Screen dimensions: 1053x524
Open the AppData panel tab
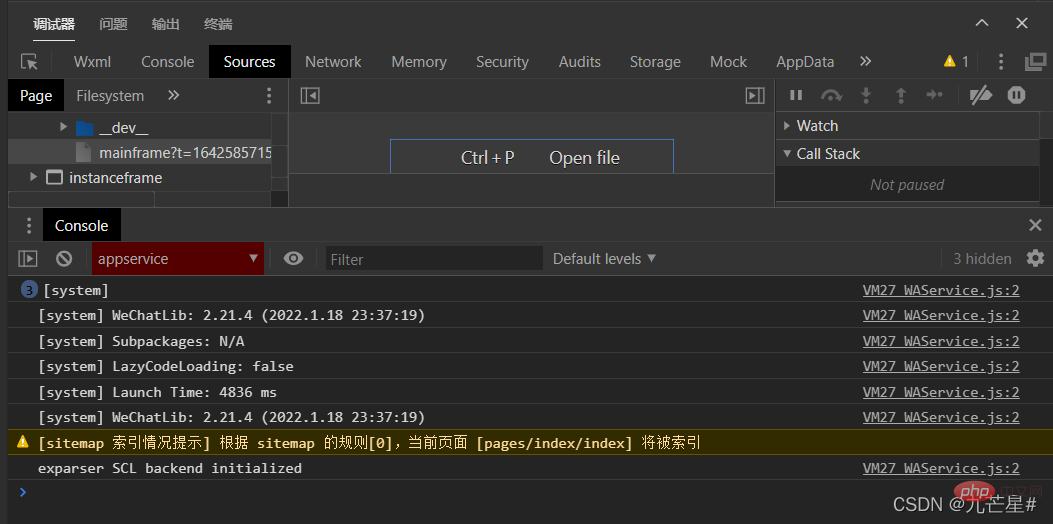(805, 62)
